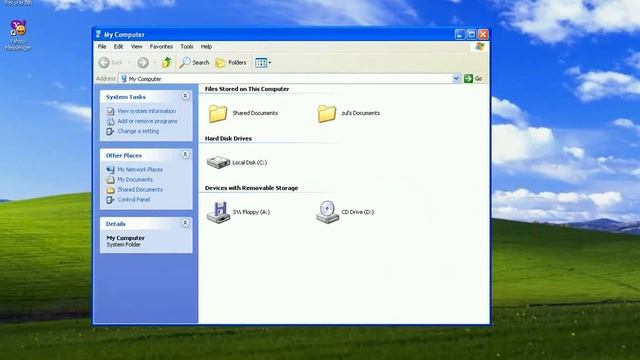Open the Views toolbar dropdown

click(263, 62)
